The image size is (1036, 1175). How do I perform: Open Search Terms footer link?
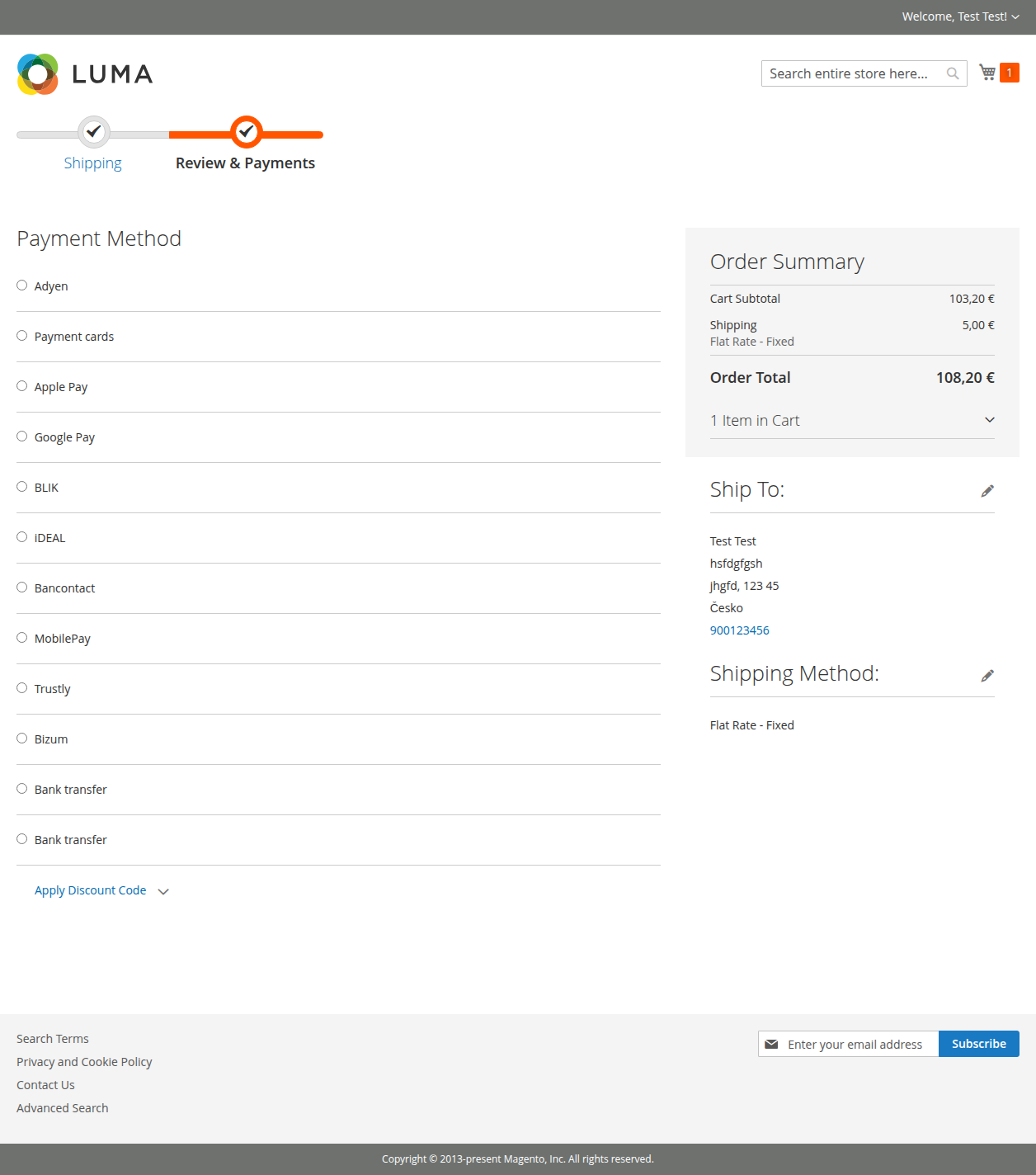53,1039
